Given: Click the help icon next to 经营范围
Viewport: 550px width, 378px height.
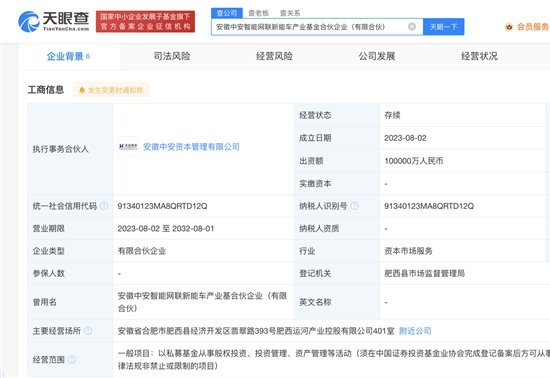Looking at the screenshot, I should pyautogui.click(x=72, y=359).
